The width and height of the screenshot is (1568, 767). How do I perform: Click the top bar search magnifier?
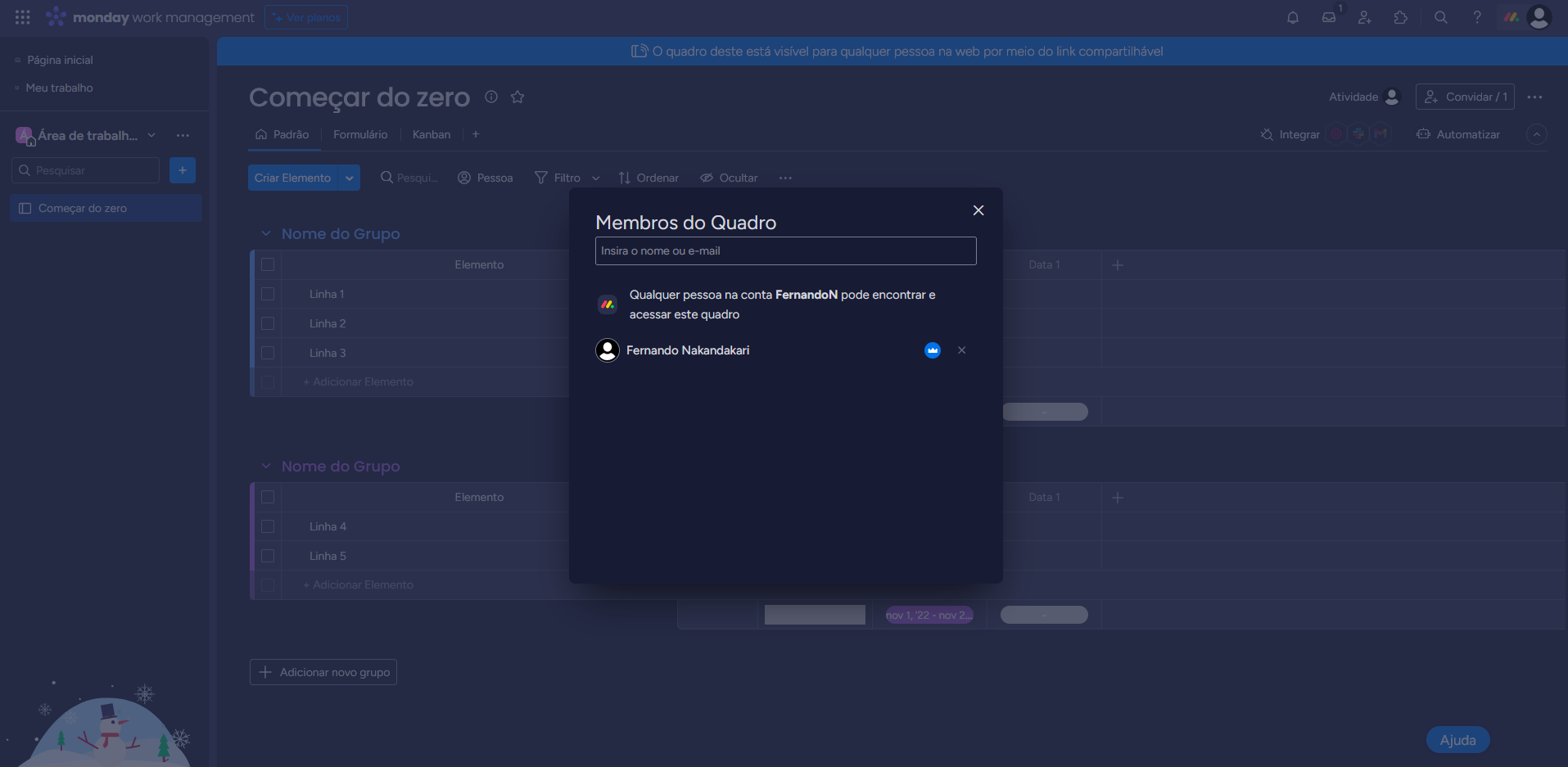[1441, 17]
